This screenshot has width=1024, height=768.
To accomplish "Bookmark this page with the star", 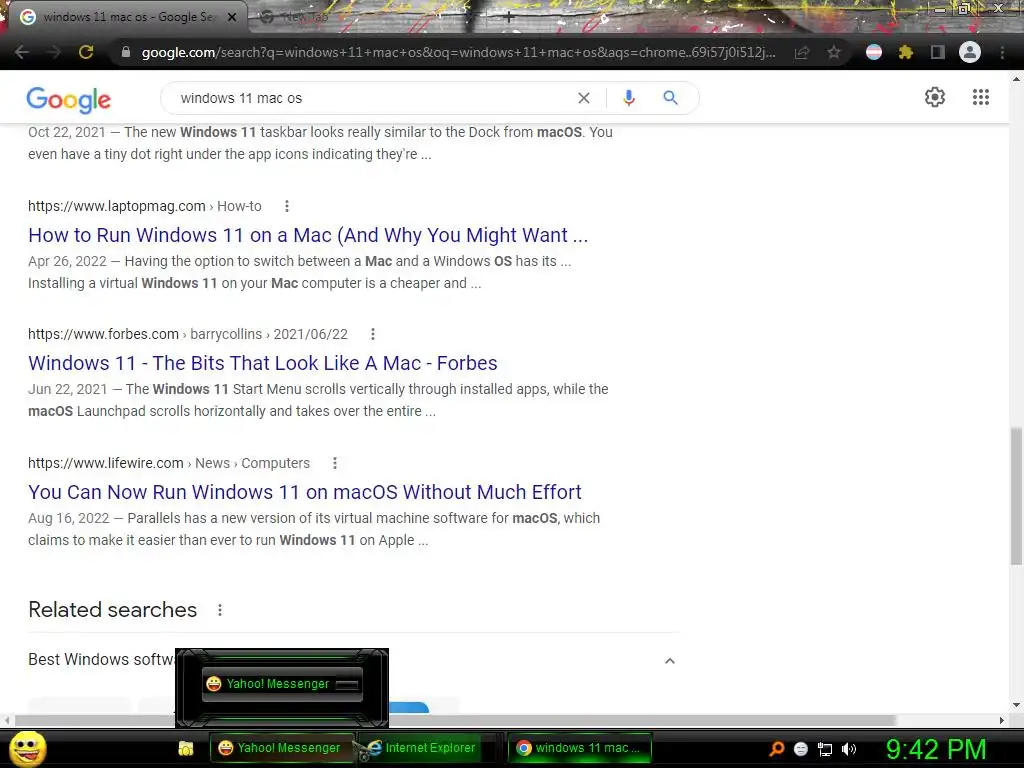I will [x=834, y=52].
